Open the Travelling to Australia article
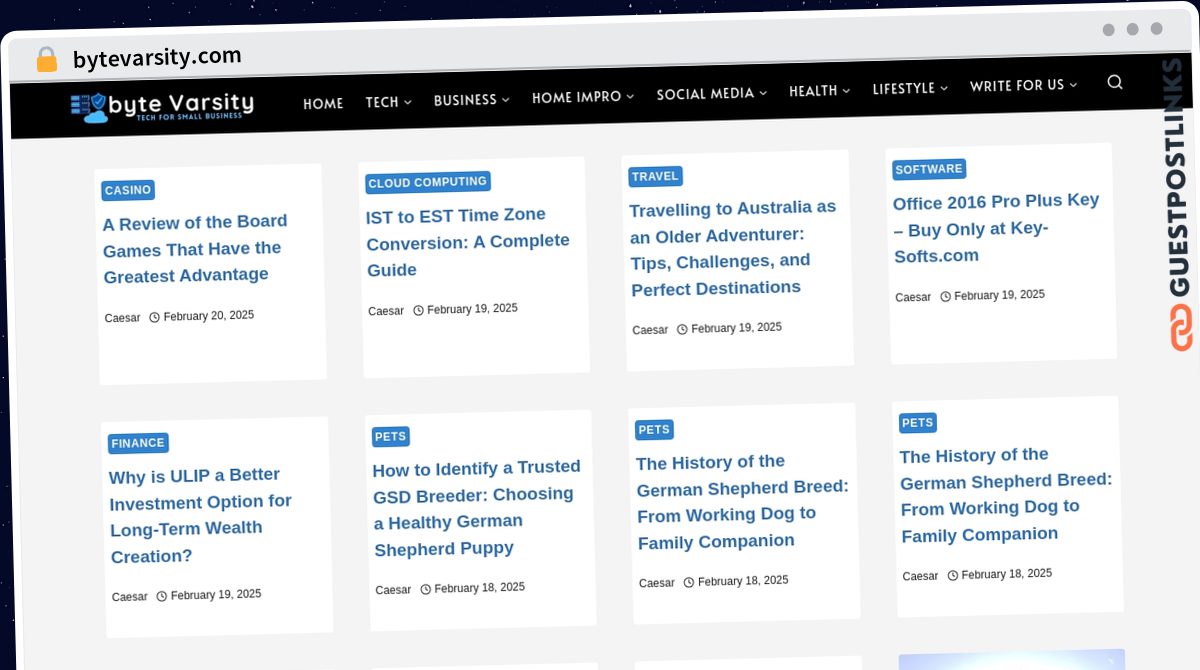1200x670 pixels. click(x=732, y=248)
